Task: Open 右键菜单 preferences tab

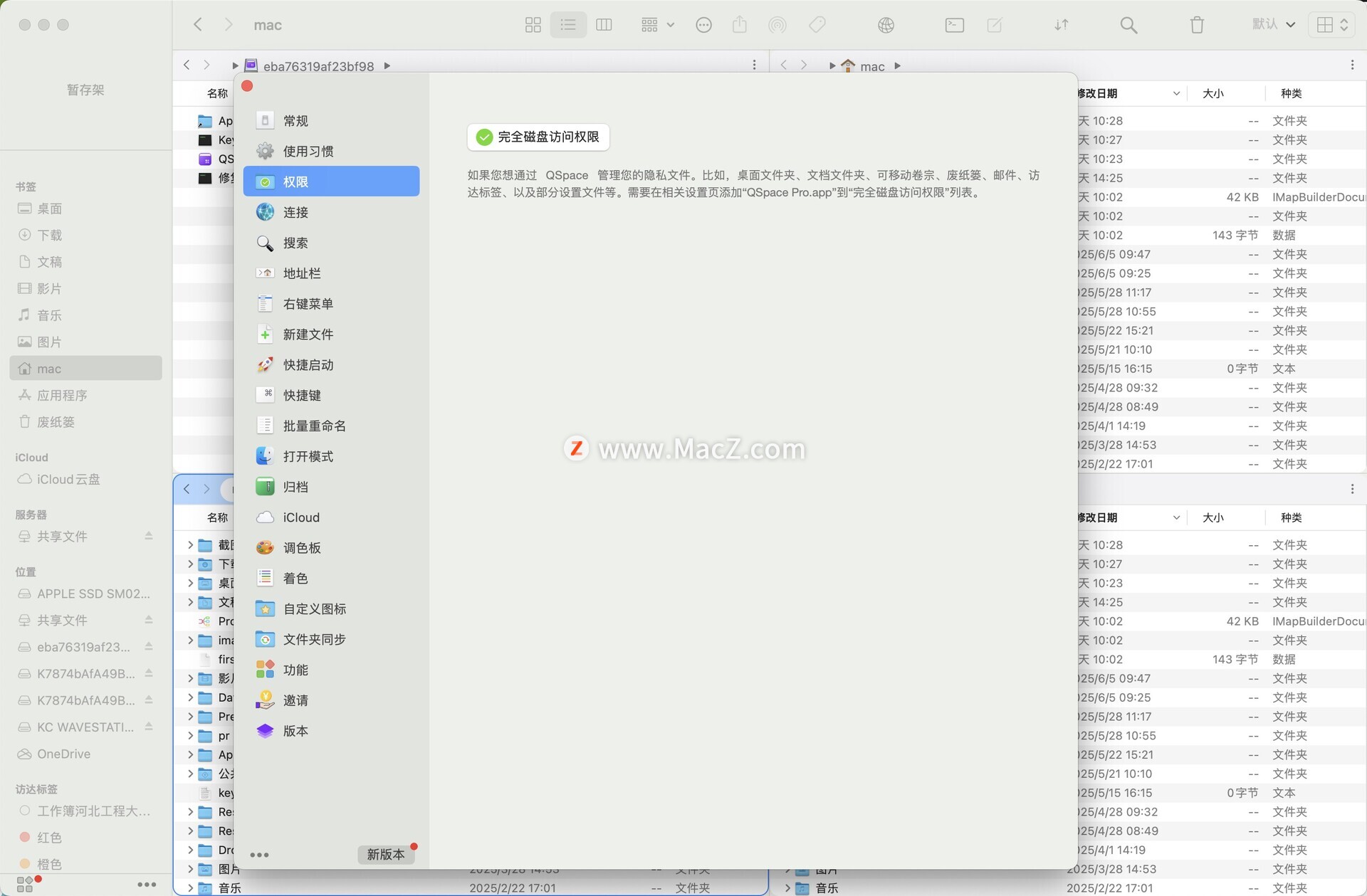Action: coord(331,304)
